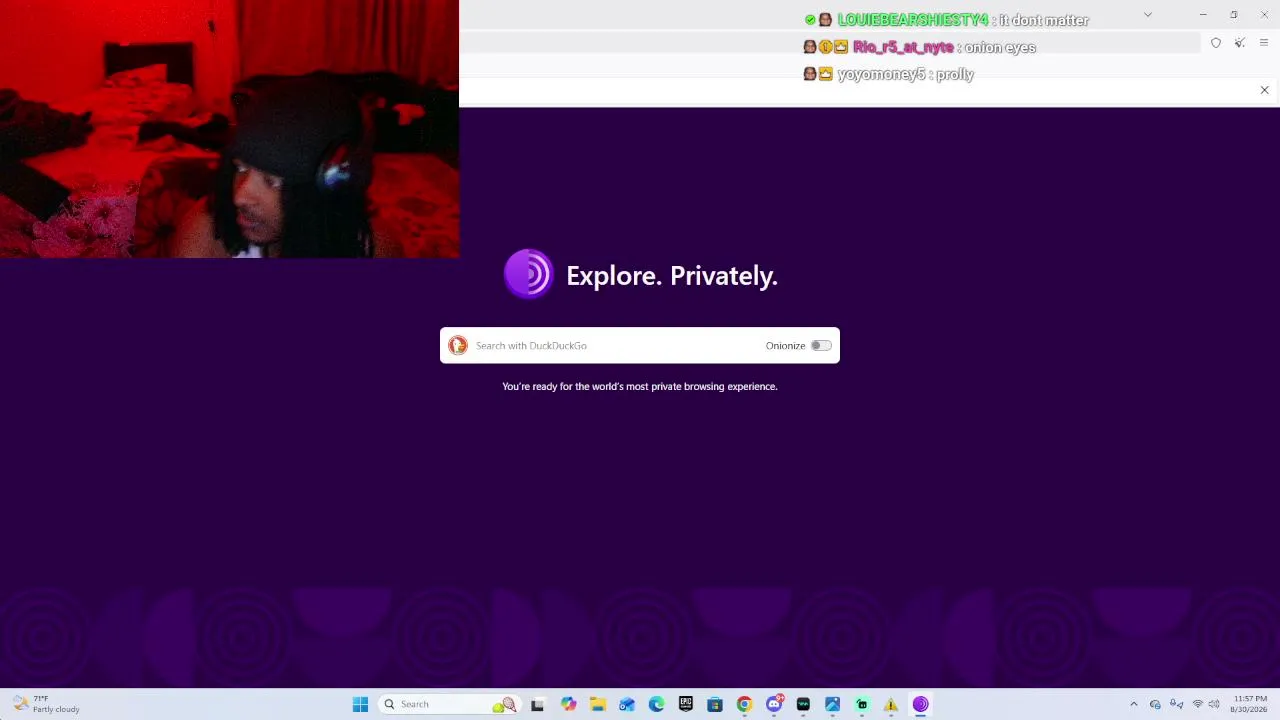
Task: Open the Partly cloudy weather widget
Action: click(x=46, y=704)
